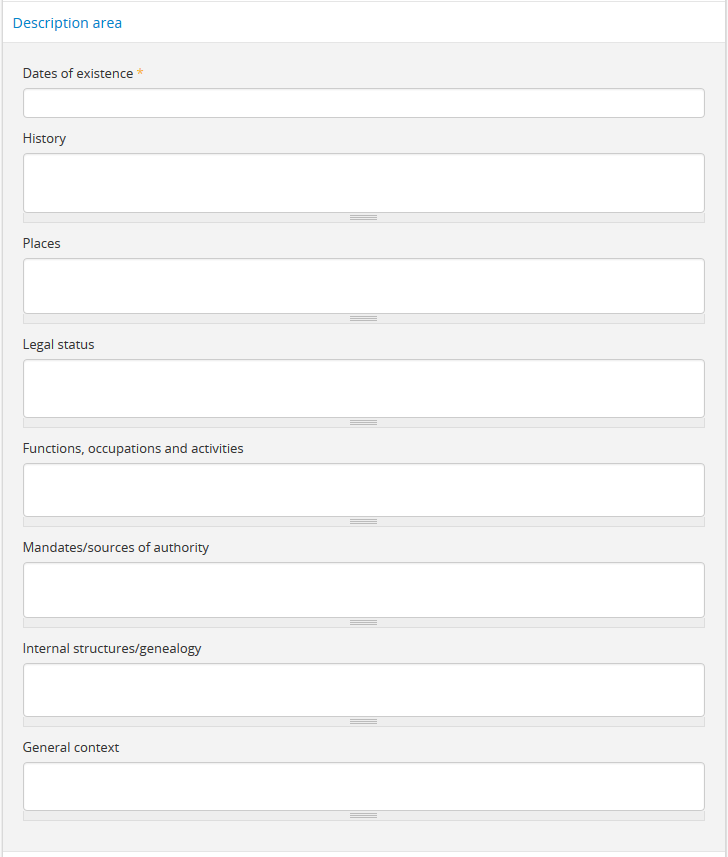This screenshot has width=728, height=857.
Task: Click the Dates of existence input field
Action: point(363,103)
